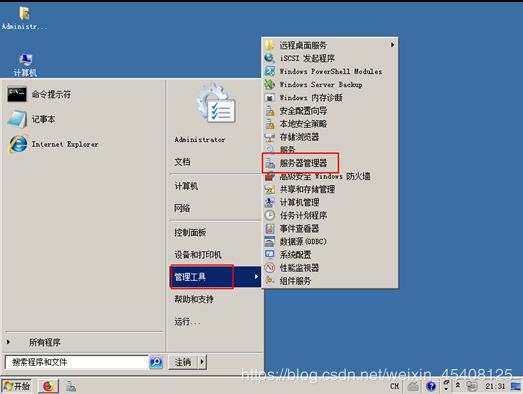Open 事件查看器
The image size is (523, 394).
pyautogui.click(x=330, y=229)
